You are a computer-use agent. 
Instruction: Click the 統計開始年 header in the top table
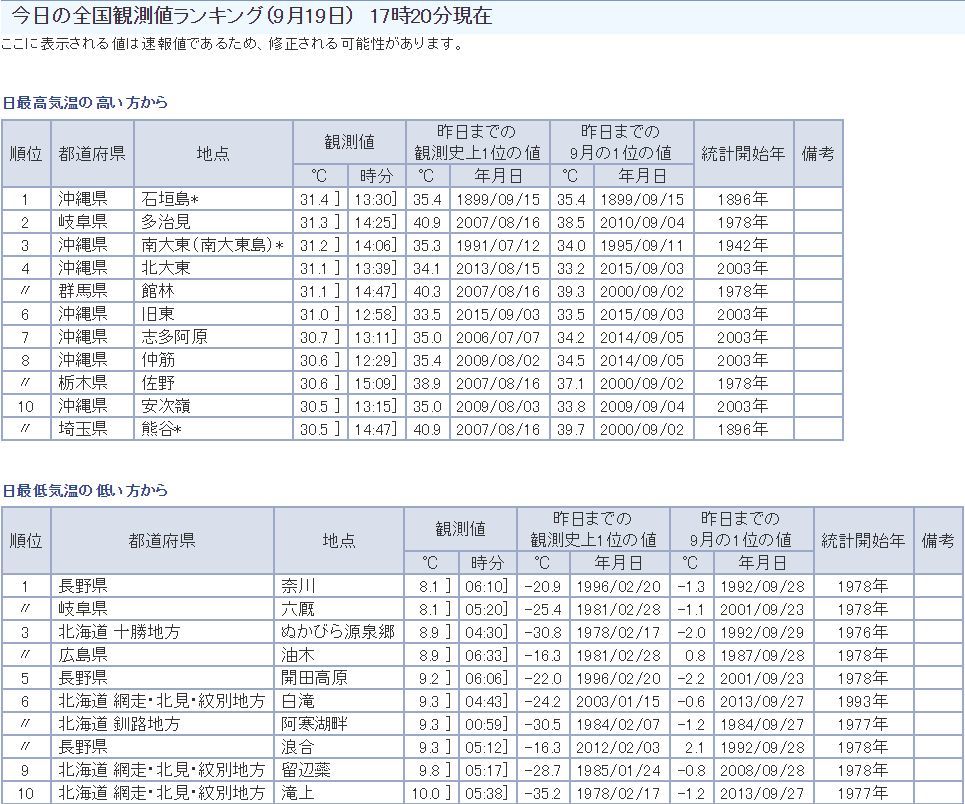[743, 153]
